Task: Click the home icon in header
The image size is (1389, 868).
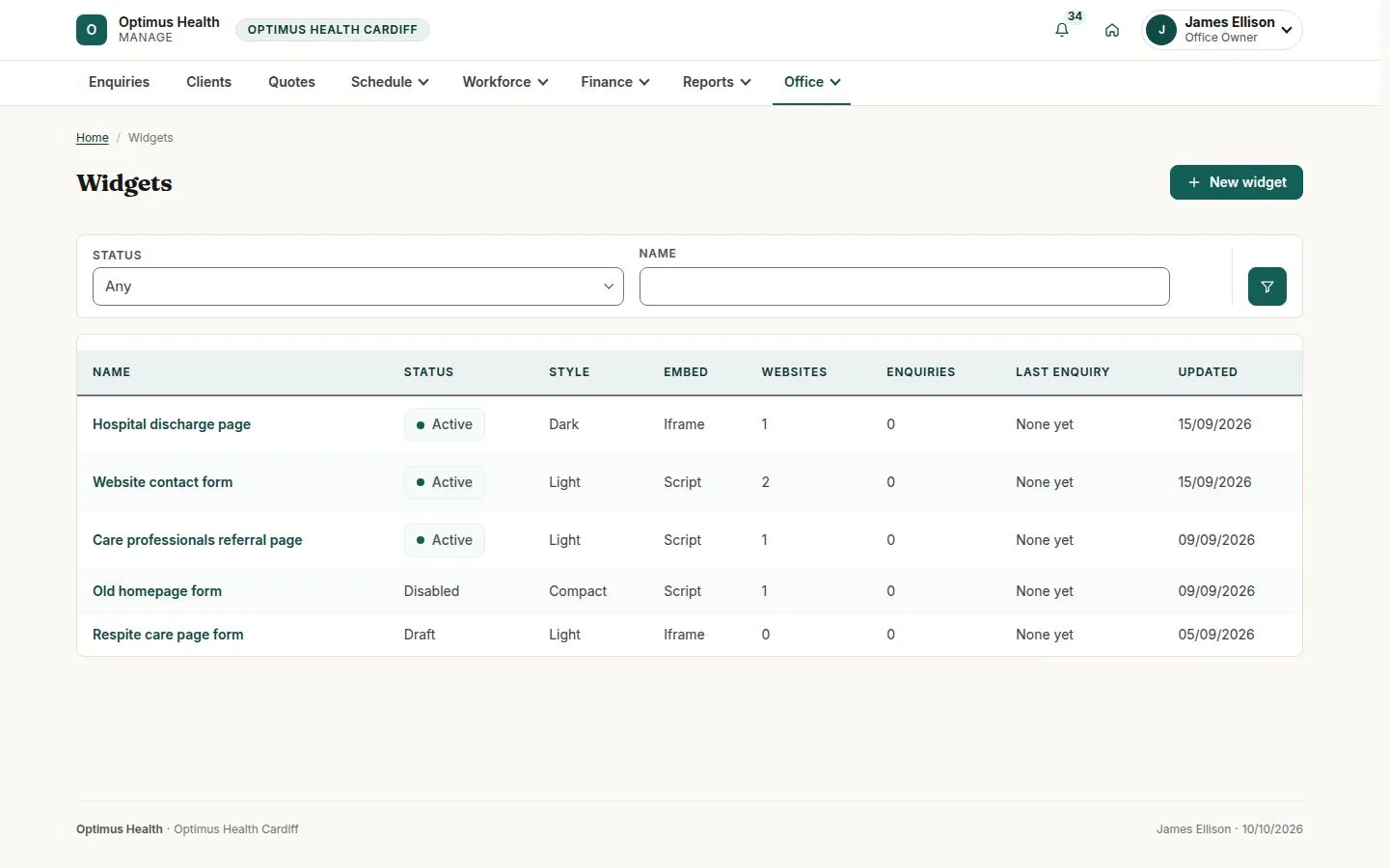Action: coord(1112,30)
